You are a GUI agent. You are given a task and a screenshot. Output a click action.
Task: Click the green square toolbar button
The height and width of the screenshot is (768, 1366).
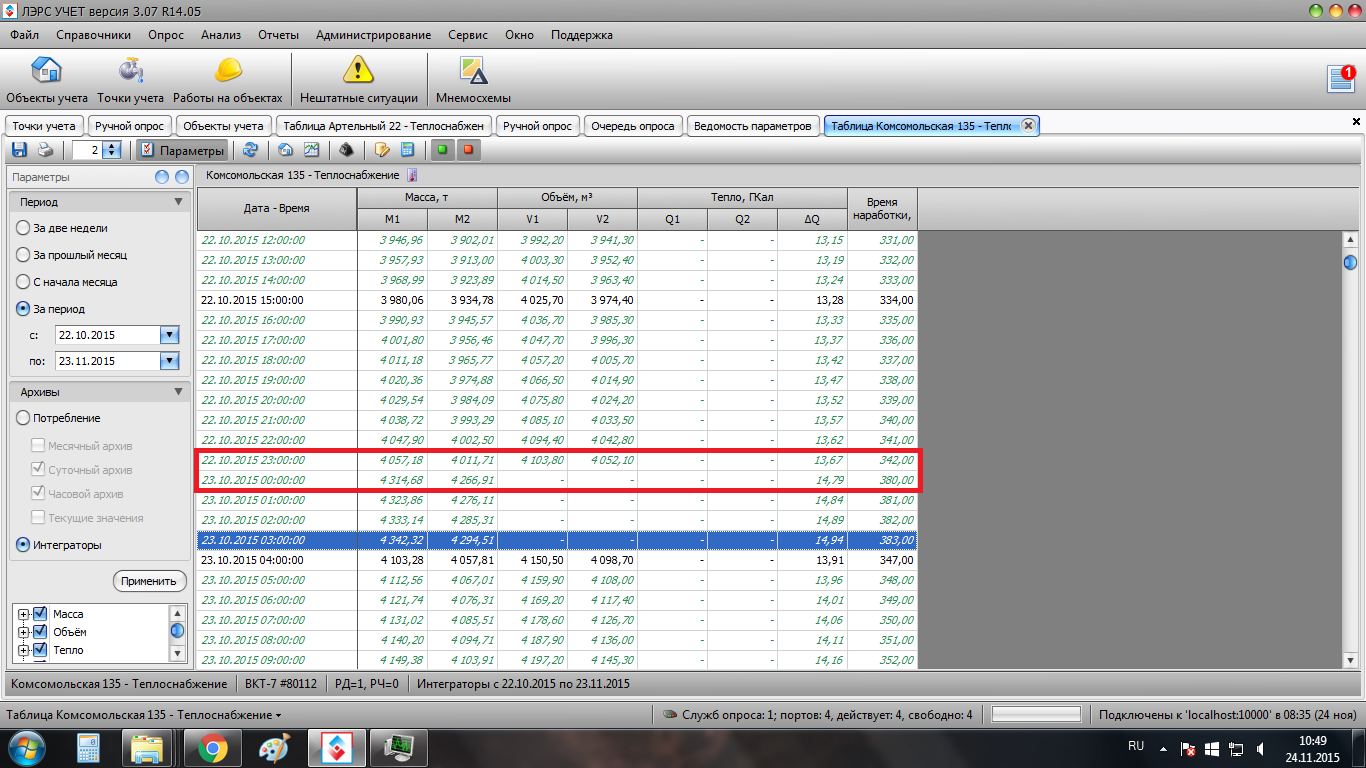point(441,150)
